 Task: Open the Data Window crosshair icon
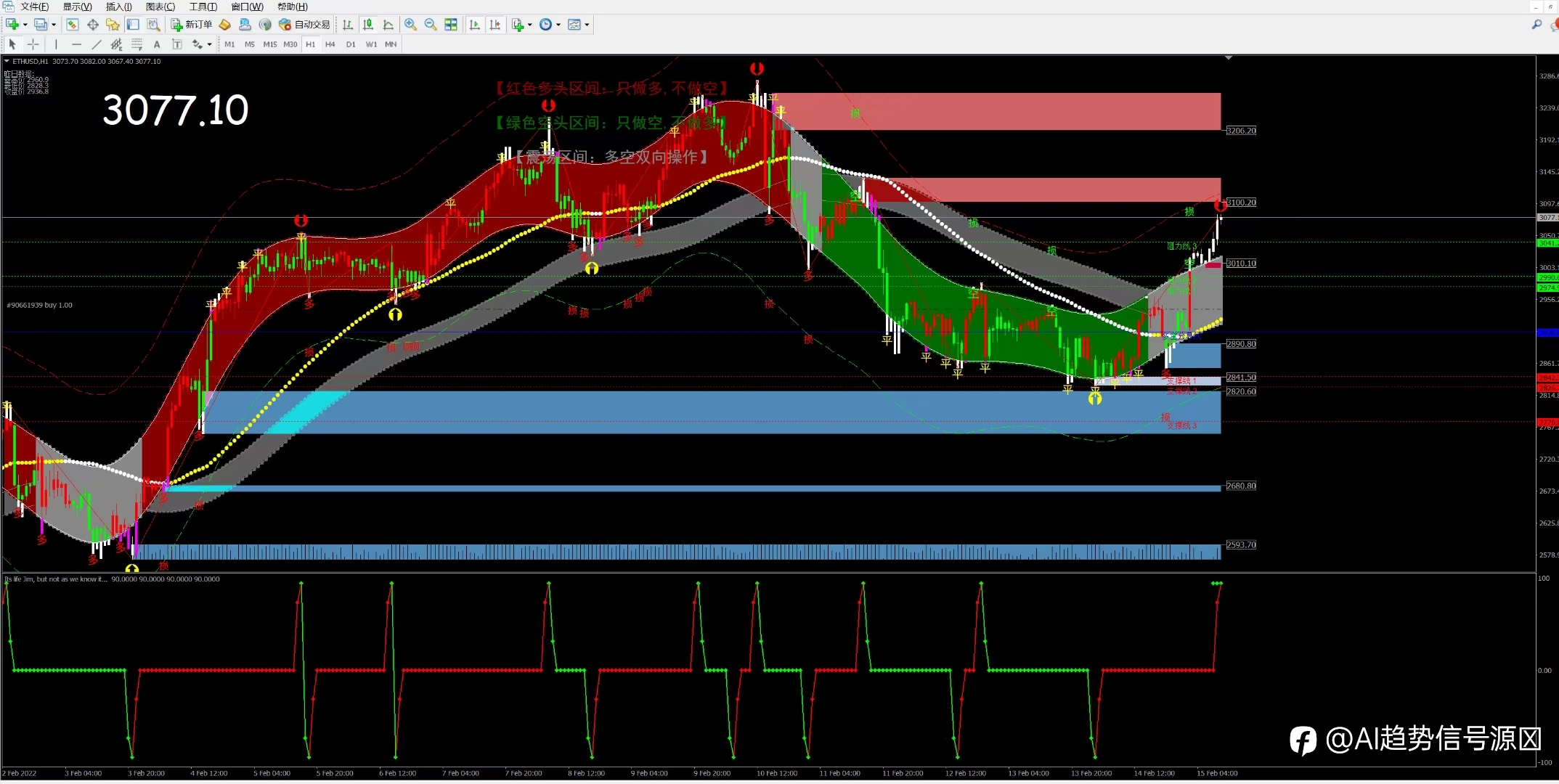[93, 25]
